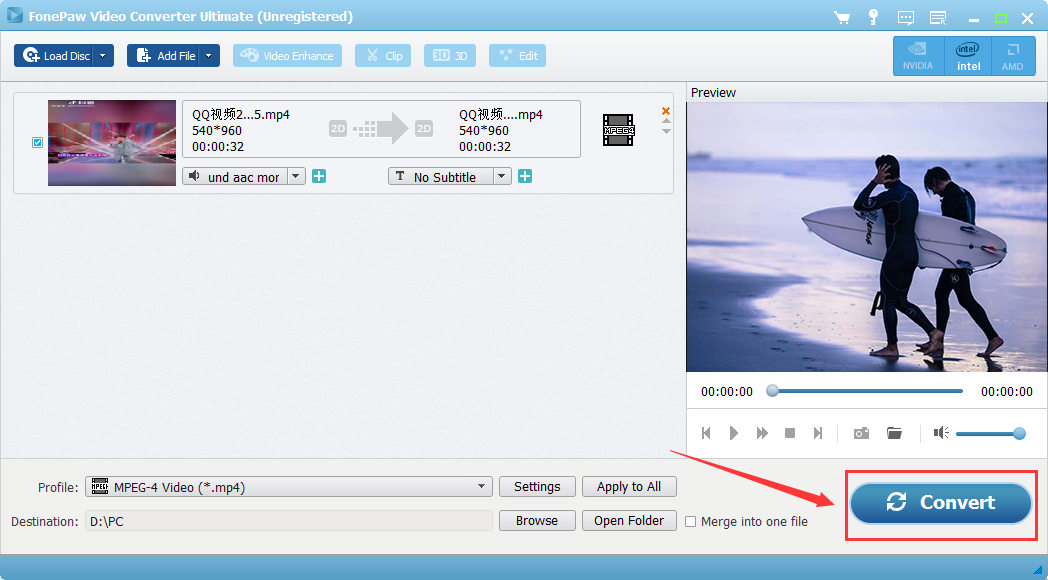Toggle NVIDIA acceleration option
Image resolution: width=1048 pixels, height=580 pixels.
point(918,56)
